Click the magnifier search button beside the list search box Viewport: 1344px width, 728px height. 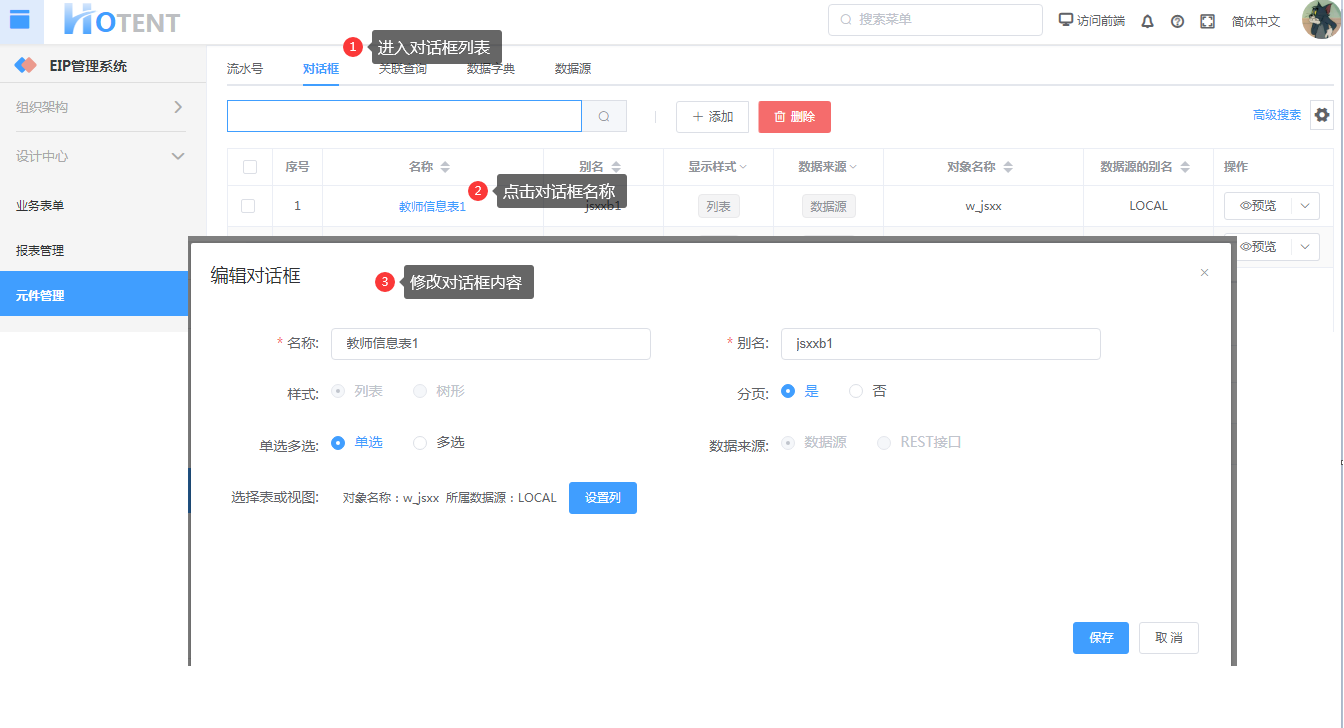(604, 116)
